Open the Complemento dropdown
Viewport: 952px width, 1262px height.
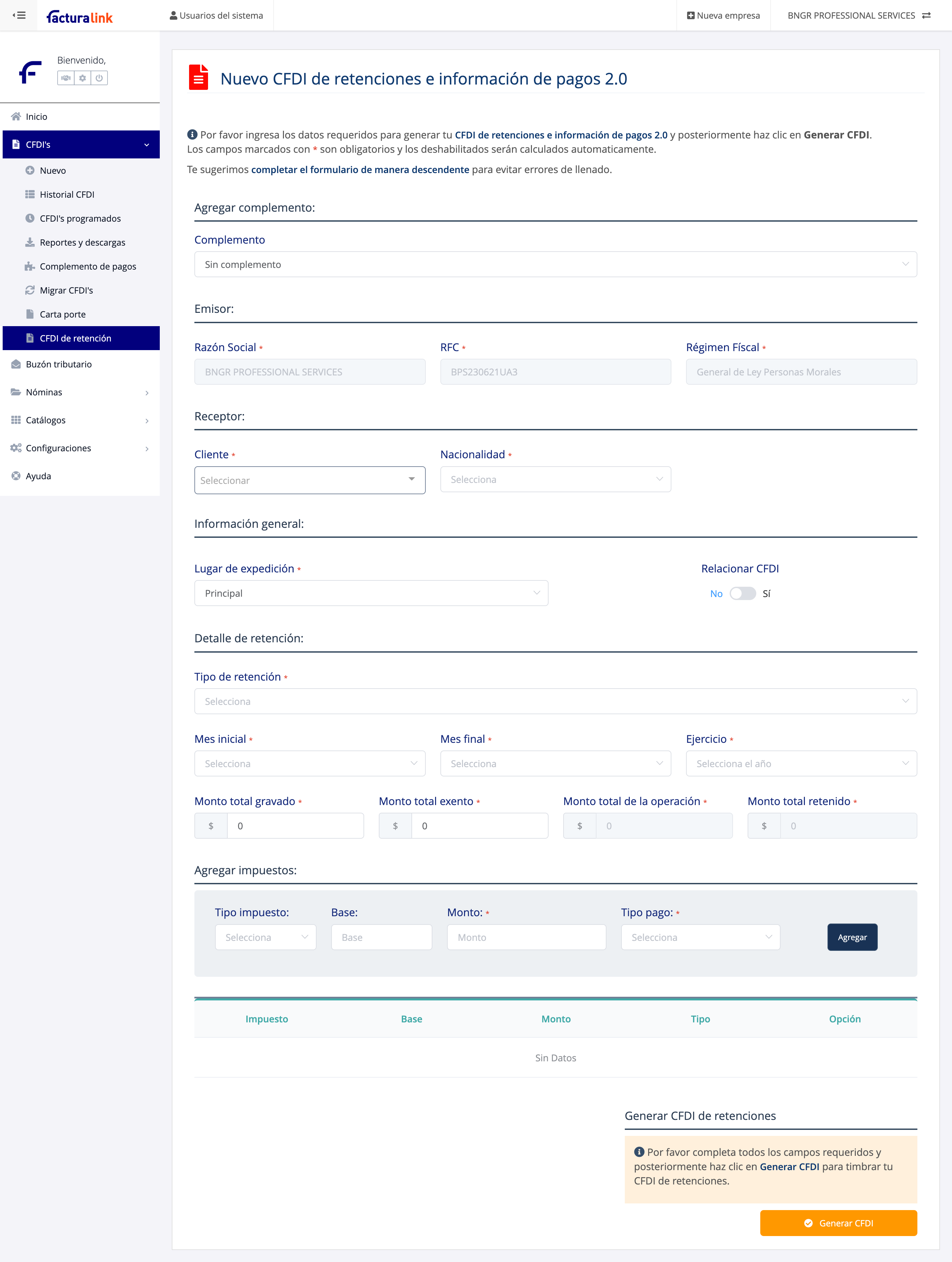coord(555,264)
